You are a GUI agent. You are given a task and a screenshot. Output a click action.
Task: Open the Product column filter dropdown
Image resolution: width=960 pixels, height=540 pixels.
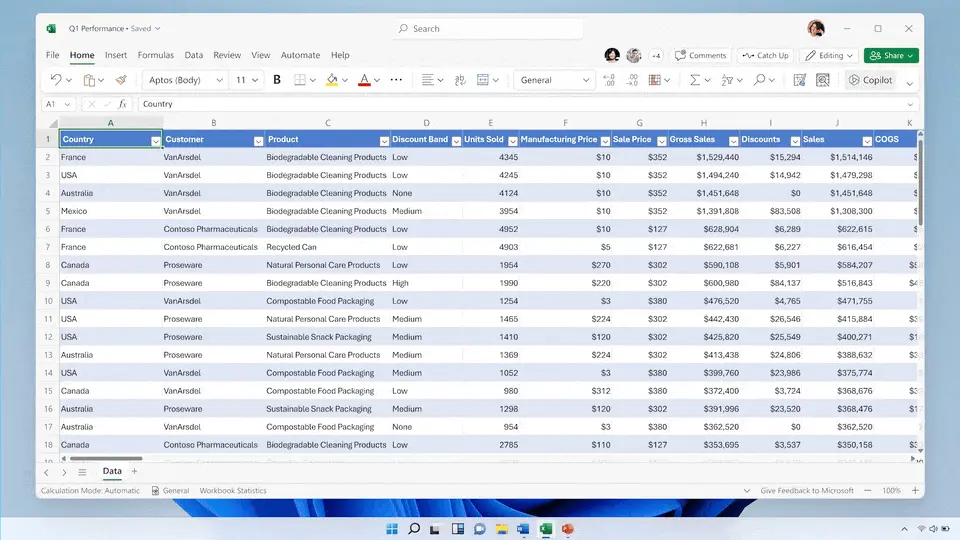[x=384, y=141]
